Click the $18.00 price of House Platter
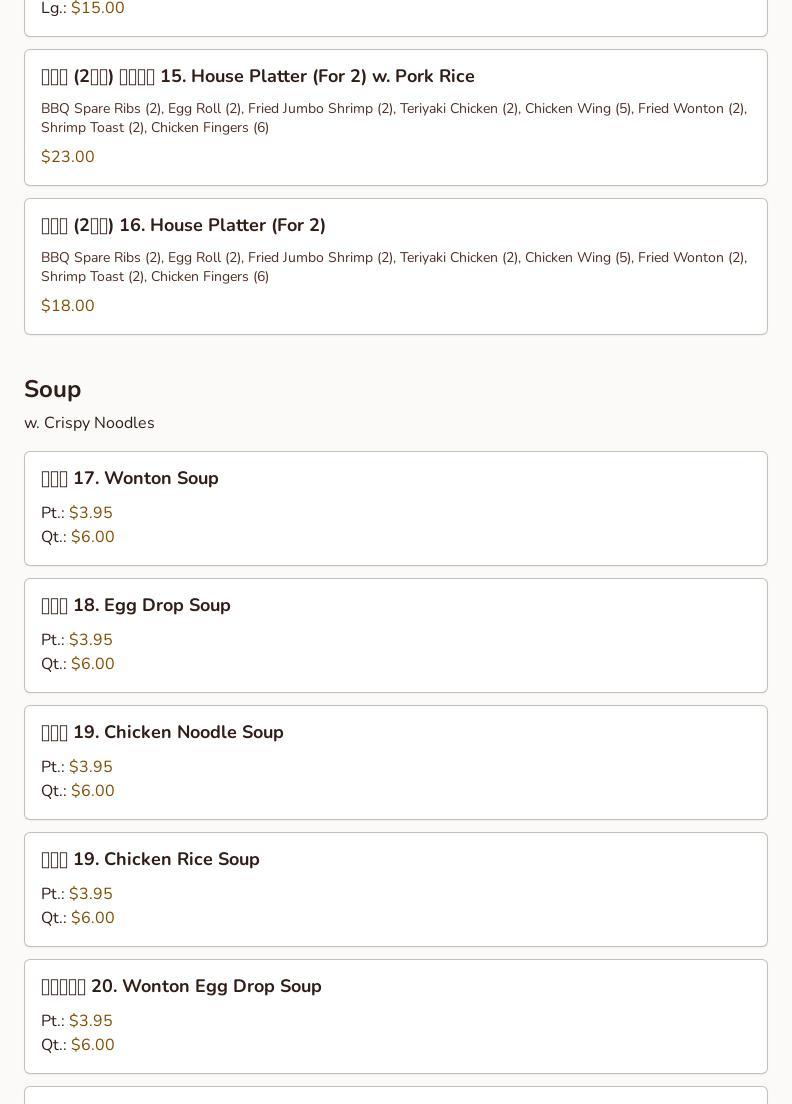This screenshot has height=1104, width=792. coord(68,306)
